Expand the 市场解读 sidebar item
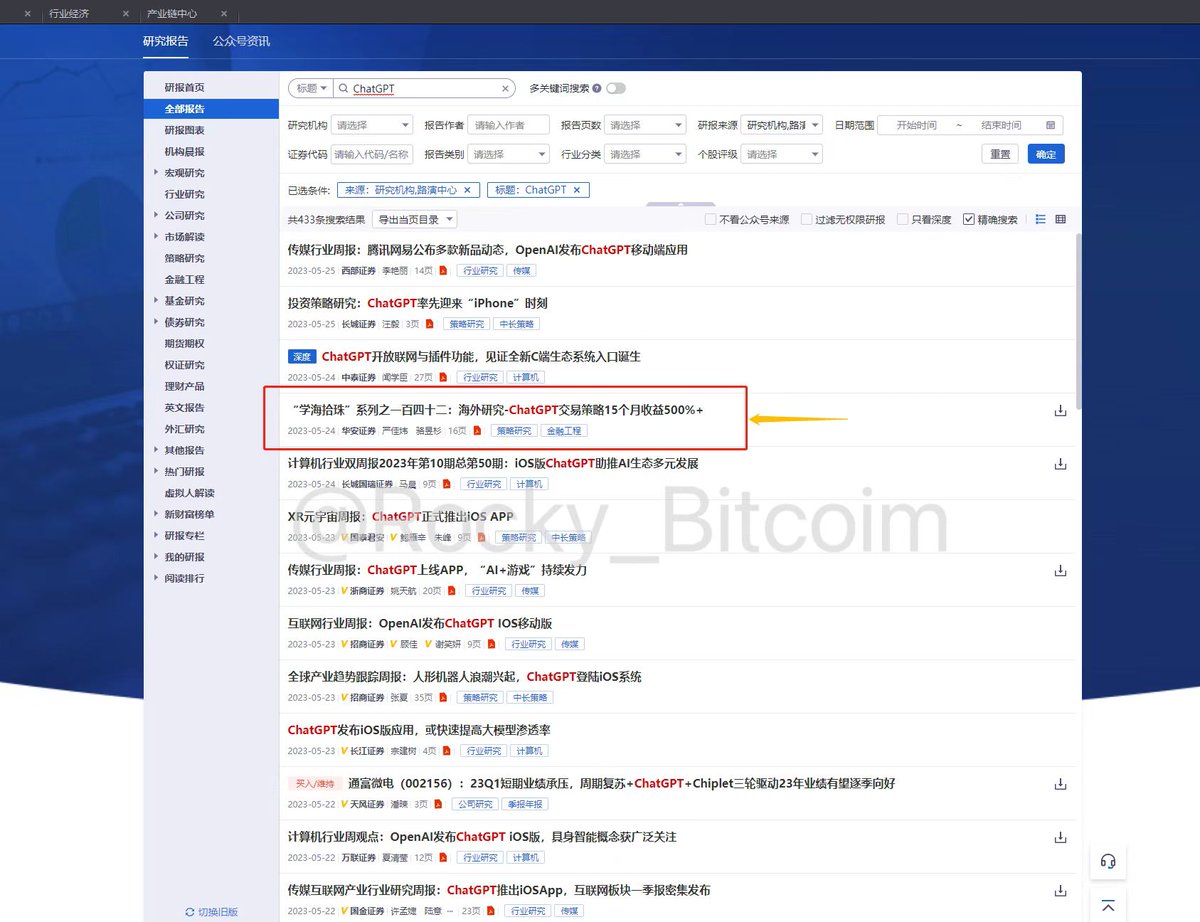1200x922 pixels. coord(156,237)
